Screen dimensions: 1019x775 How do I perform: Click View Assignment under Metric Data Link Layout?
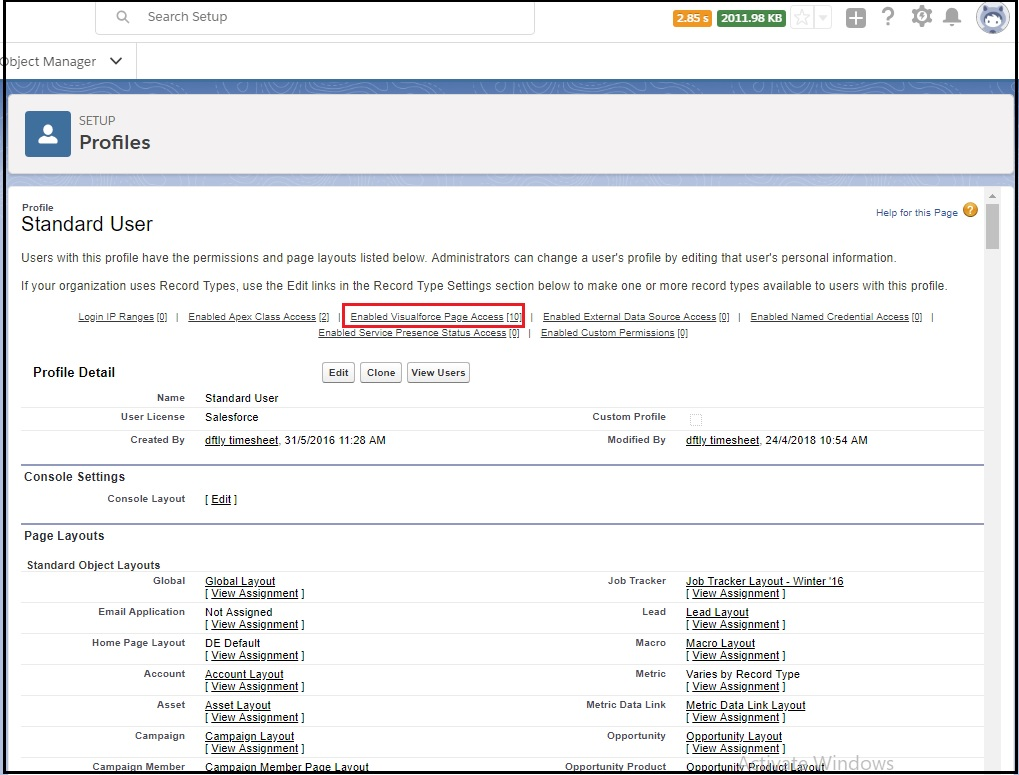click(x=736, y=718)
